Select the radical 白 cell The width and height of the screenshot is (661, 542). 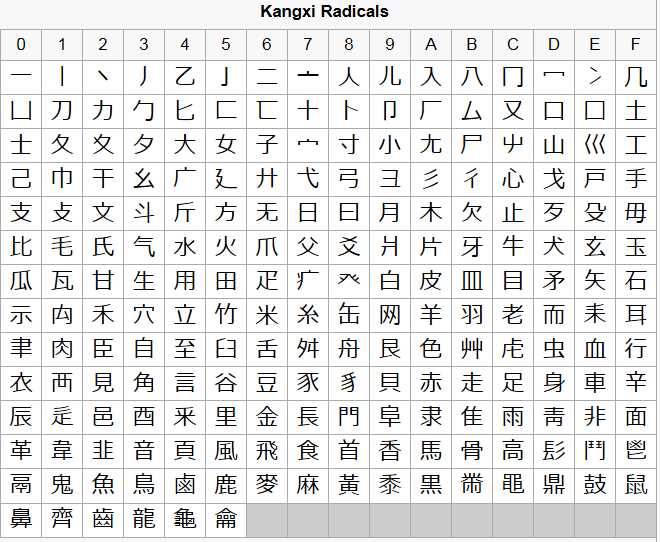pyautogui.click(x=390, y=282)
